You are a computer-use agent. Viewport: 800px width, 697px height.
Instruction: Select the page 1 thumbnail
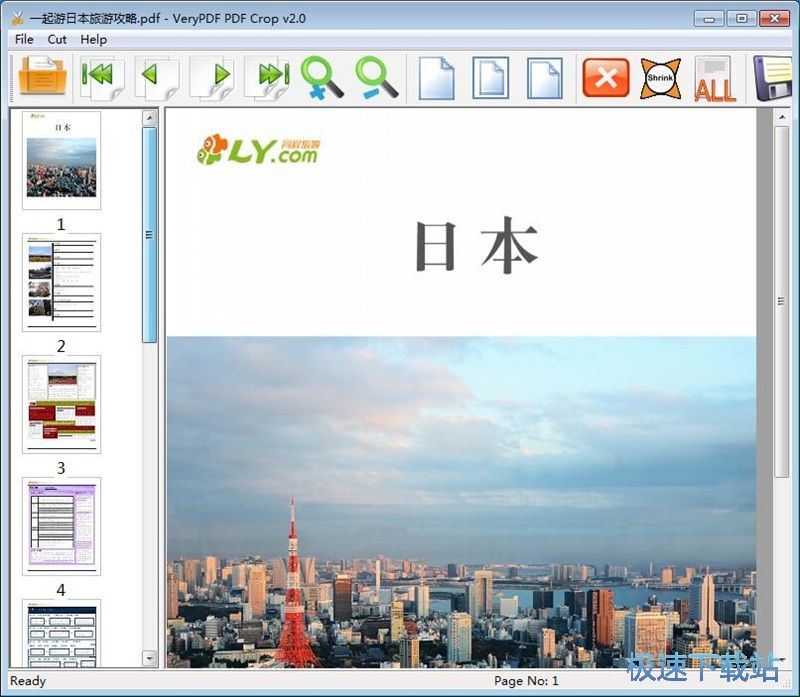[62, 160]
